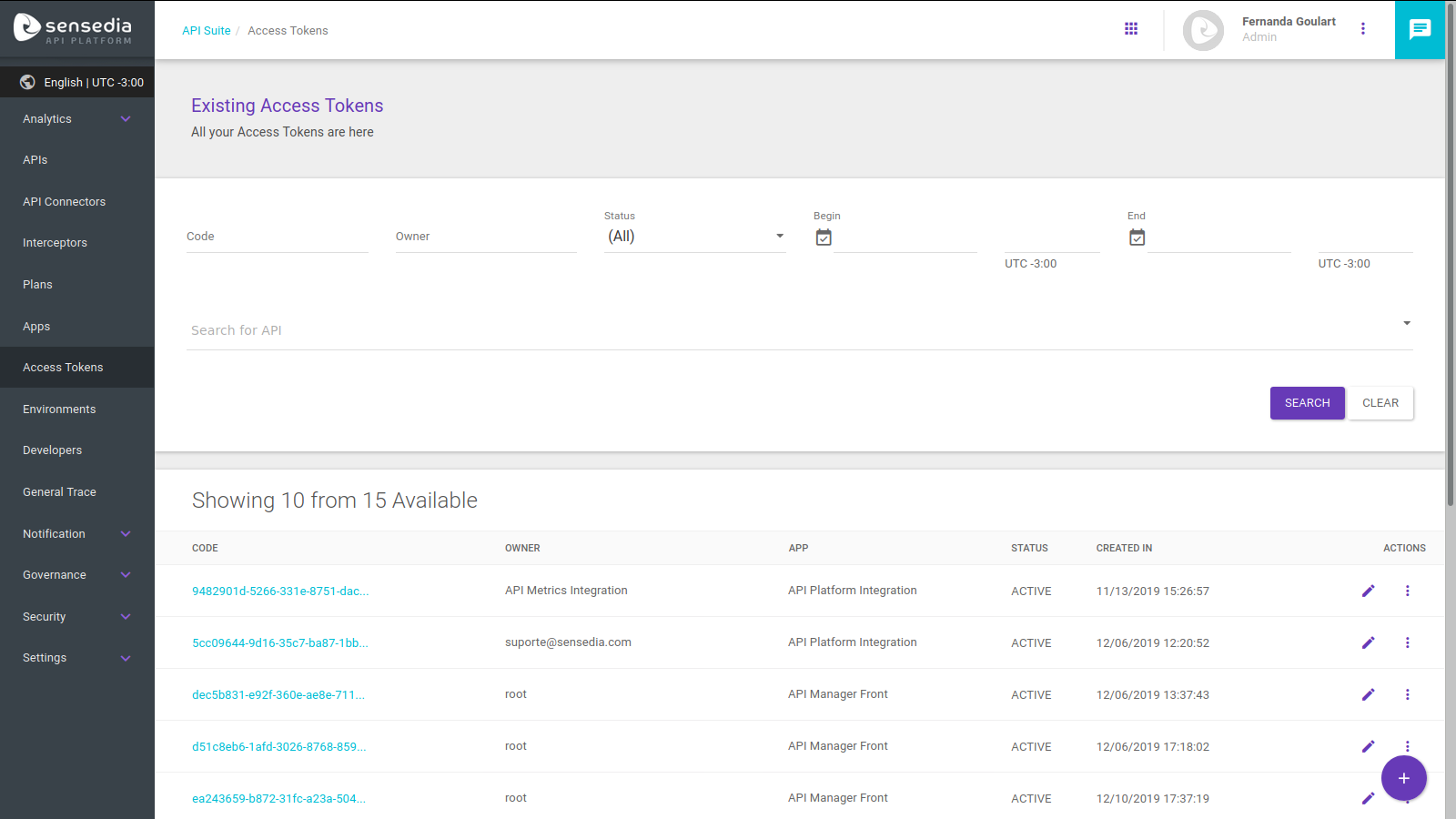The height and width of the screenshot is (819, 1456).
Task: Click the vertical page scrollbar
Action: click(1450, 273)
